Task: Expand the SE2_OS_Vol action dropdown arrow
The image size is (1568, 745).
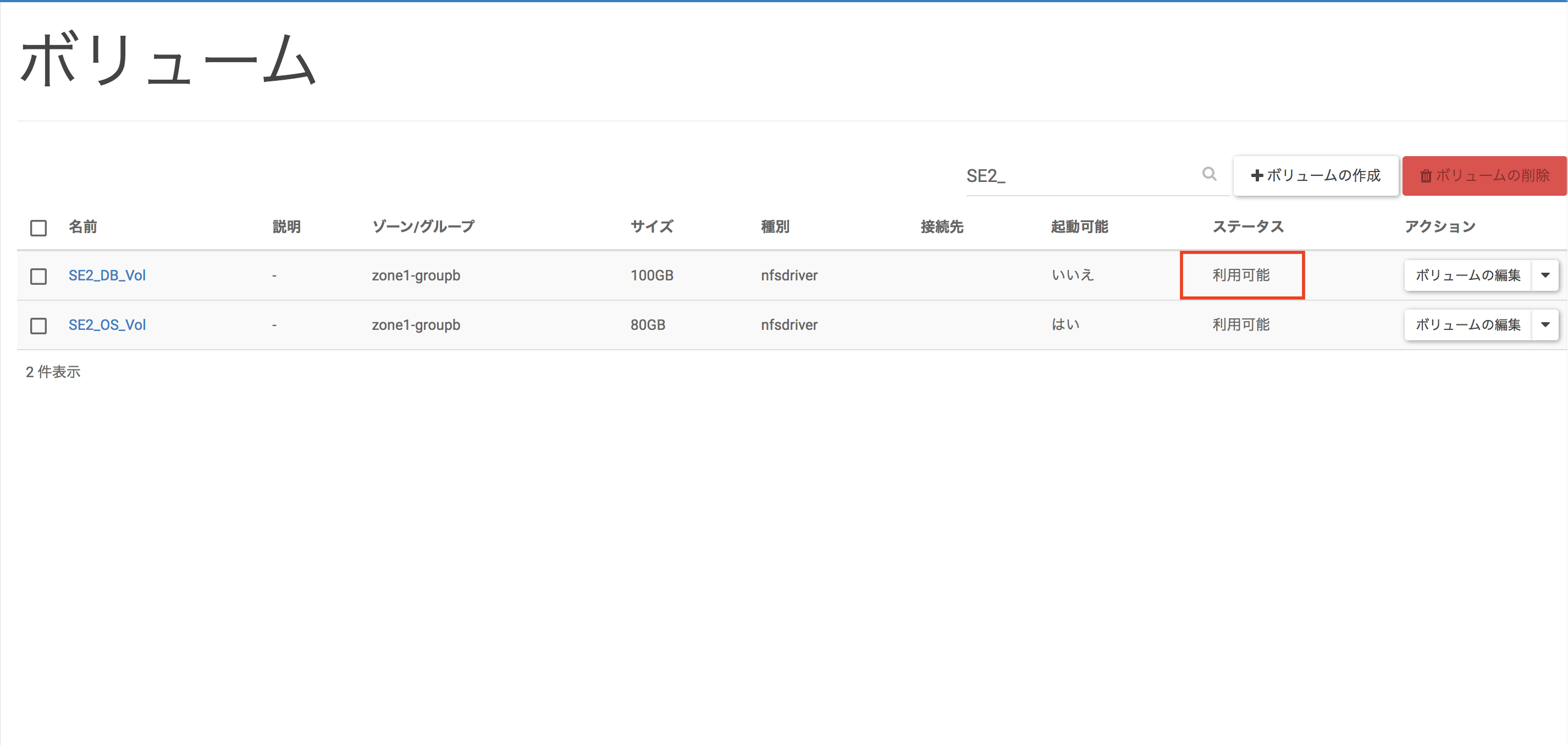Action: coord(1545,325)
